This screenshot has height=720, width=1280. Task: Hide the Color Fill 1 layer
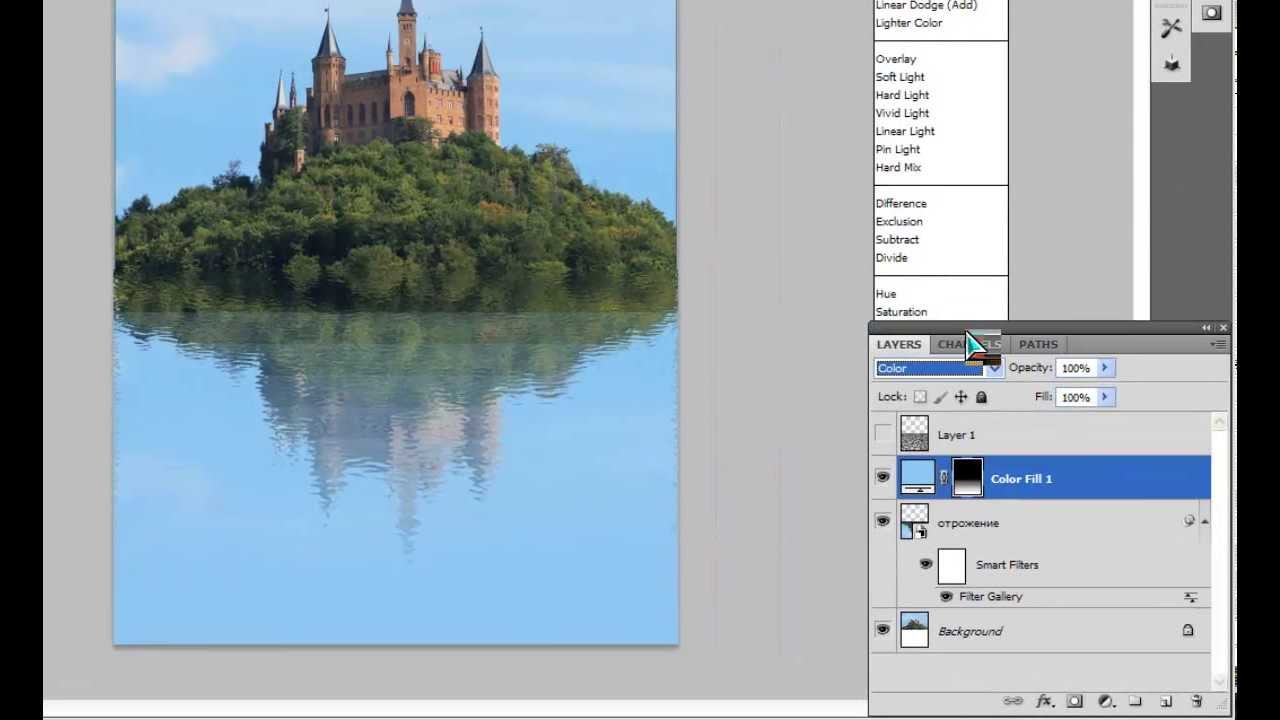point(883,478)
